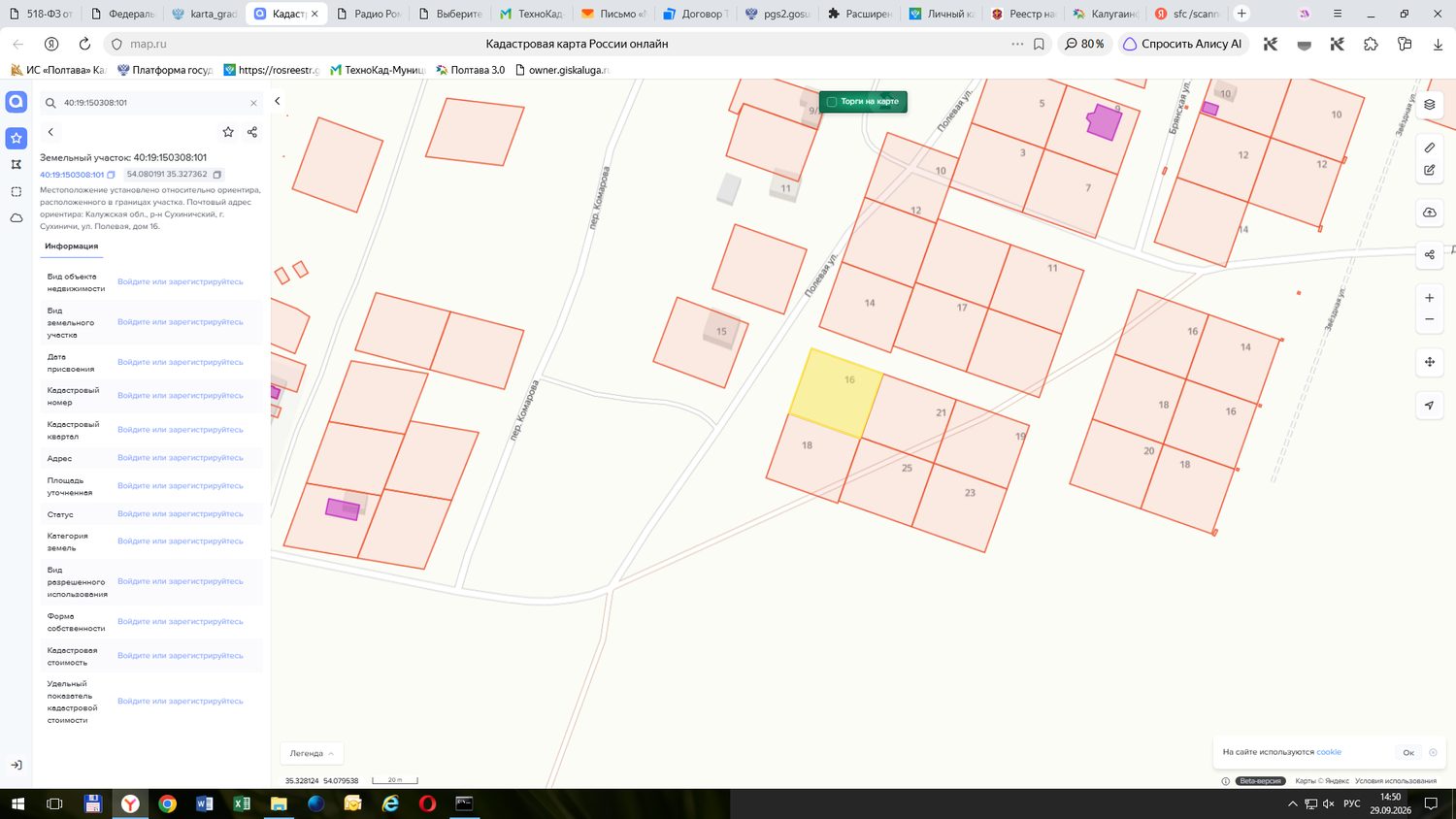Click the login link beside 'Адрес'

181,458
